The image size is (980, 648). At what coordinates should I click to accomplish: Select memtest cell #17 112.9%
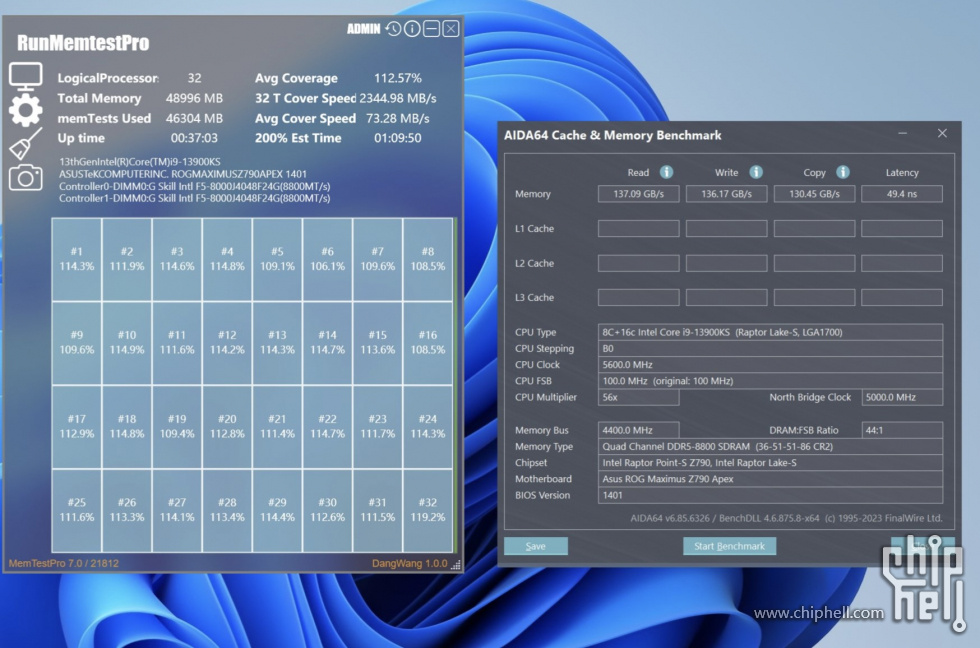point(77,427)
